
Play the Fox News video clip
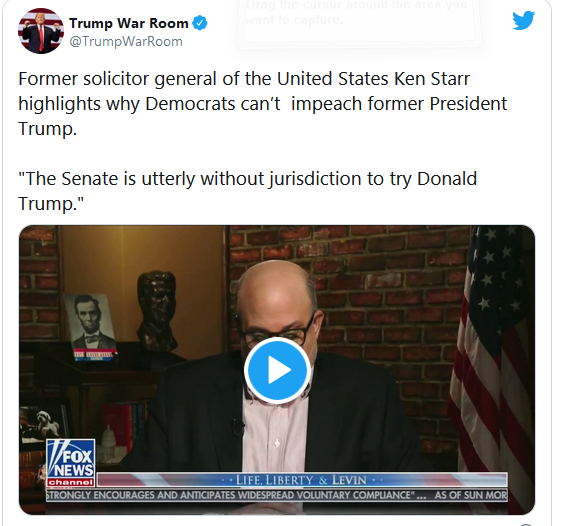click(x=277, y=370)
